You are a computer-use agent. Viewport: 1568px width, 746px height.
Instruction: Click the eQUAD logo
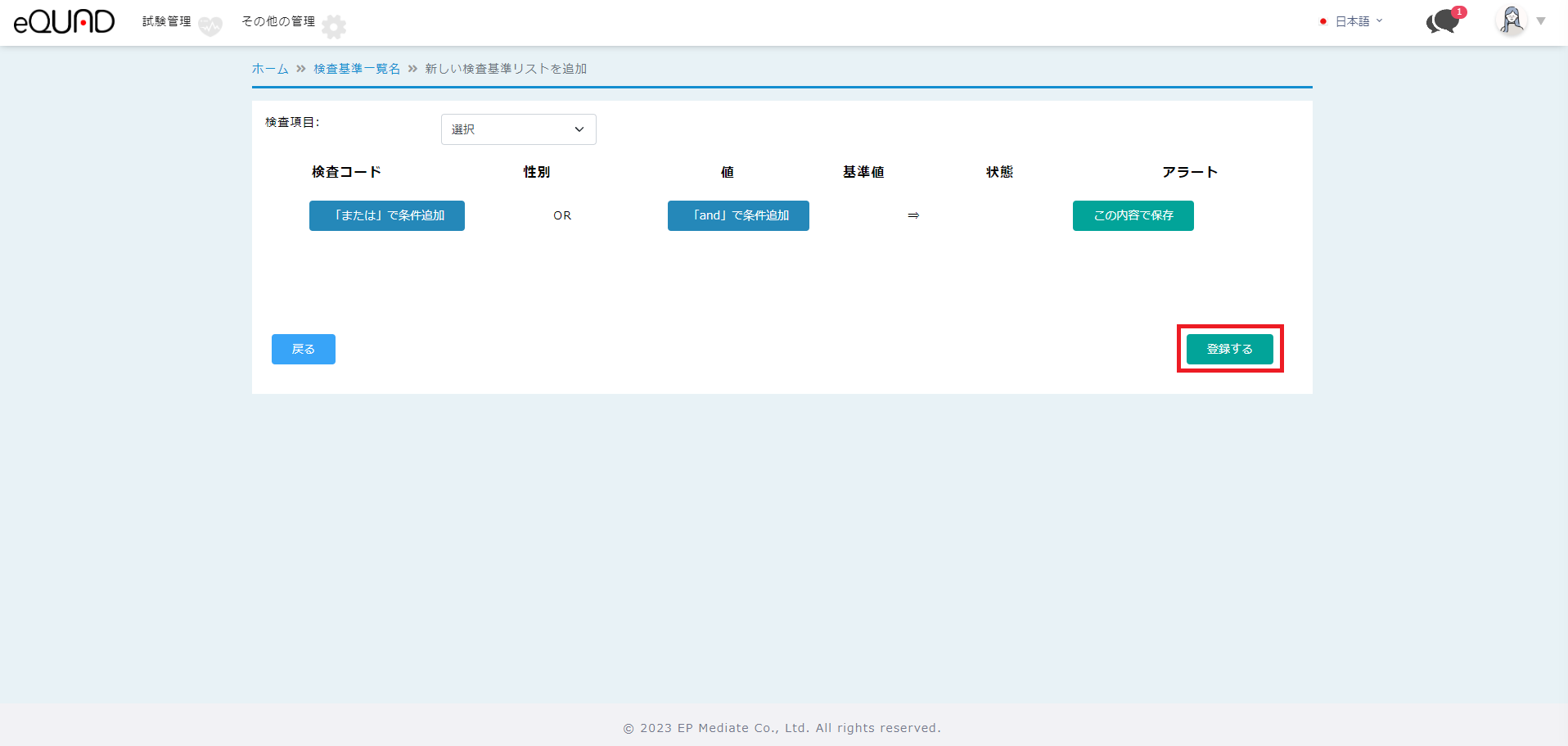point(64,22)
